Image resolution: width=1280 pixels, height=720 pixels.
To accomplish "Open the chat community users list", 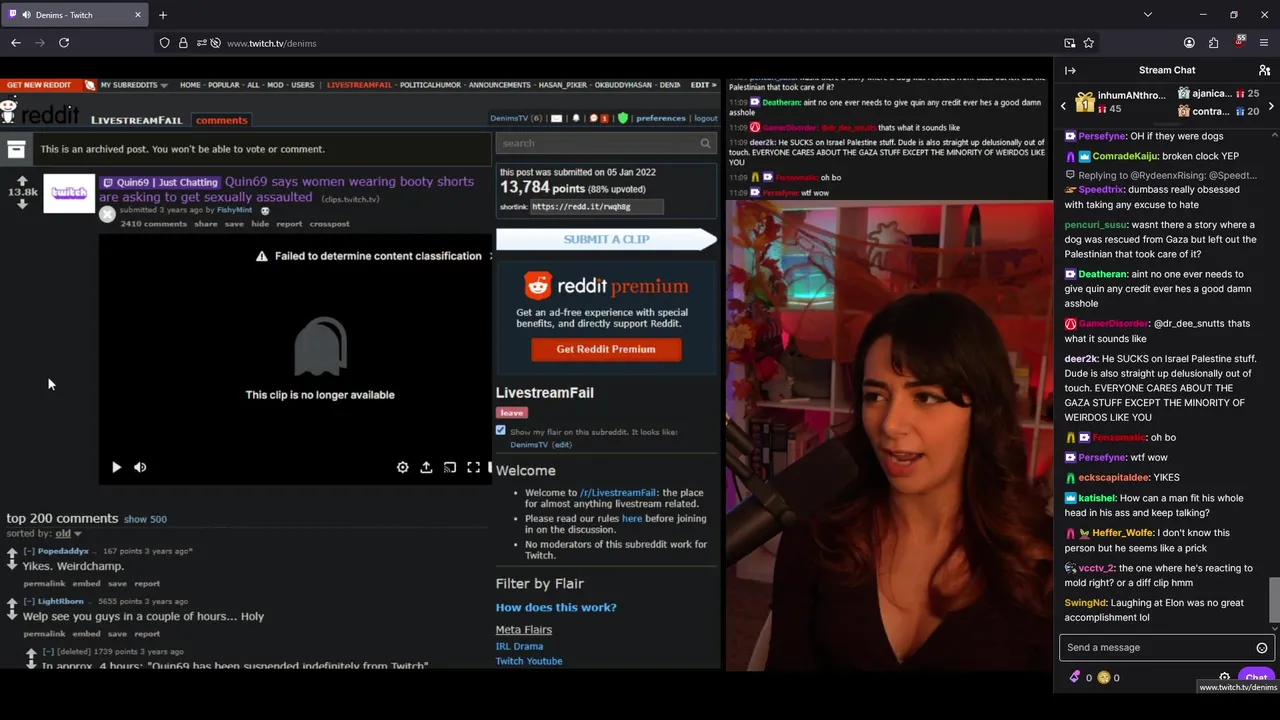I will [x=1264, y=70].
